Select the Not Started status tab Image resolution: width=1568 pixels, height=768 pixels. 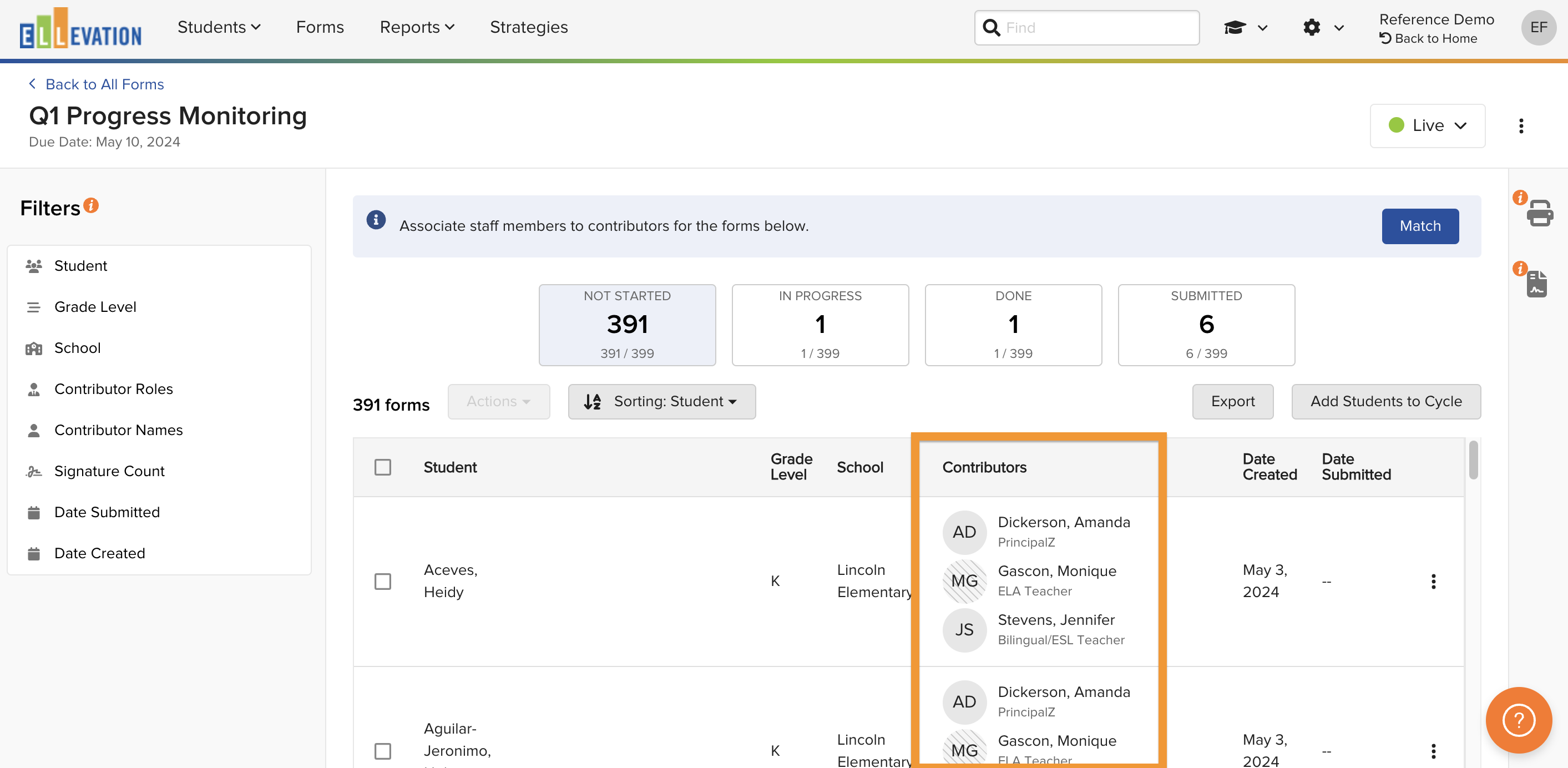627,325
